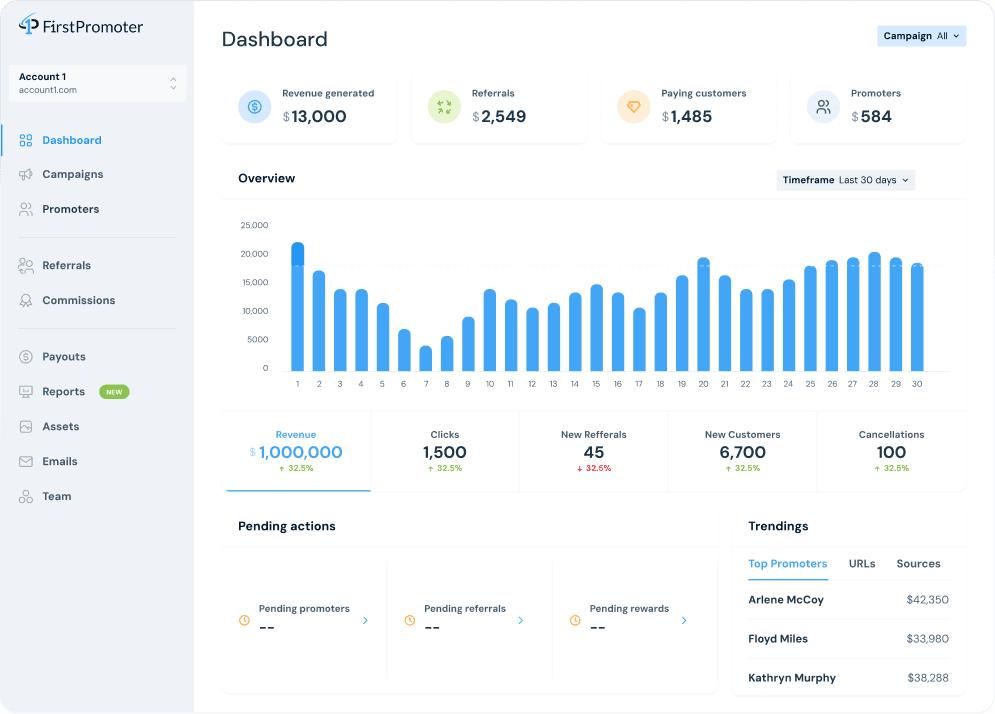Select the Revenue metric tab
The width and height of the screenshot is (995, 714).
(x=296, y=451)
